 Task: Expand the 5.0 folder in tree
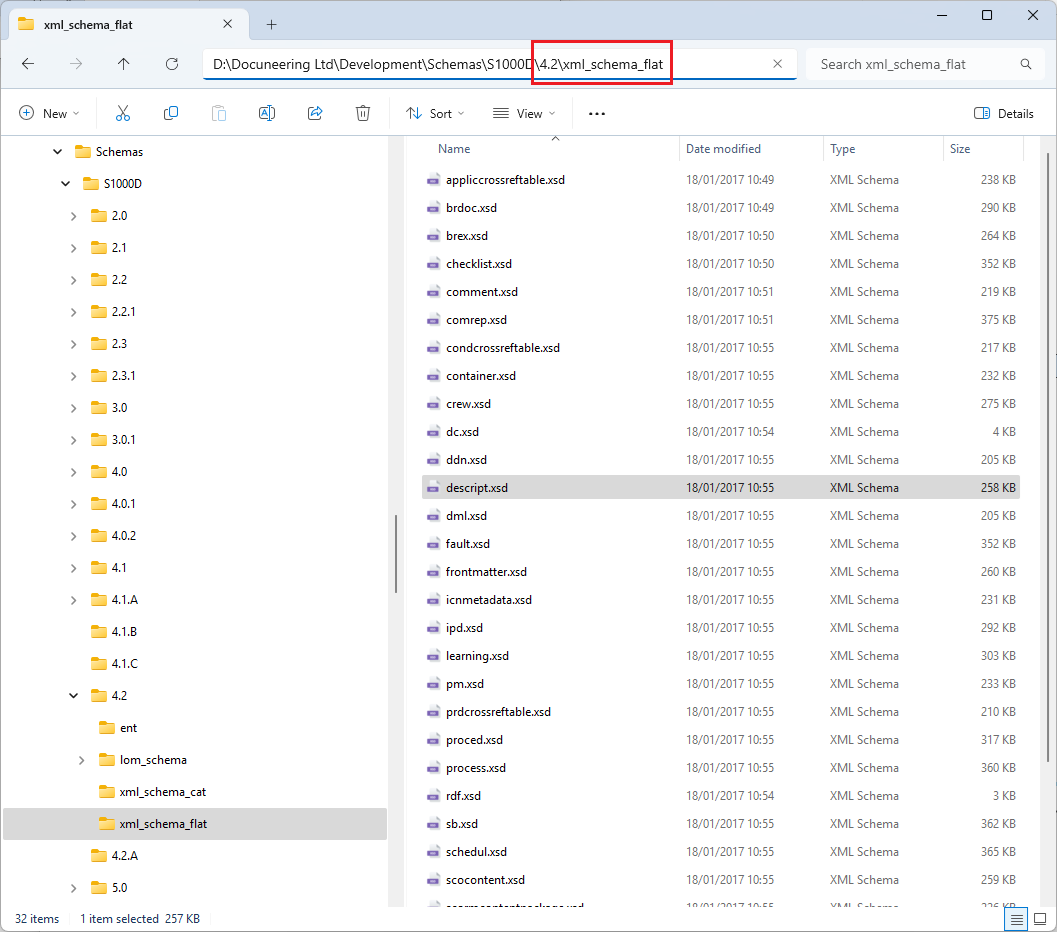(74, 888)
